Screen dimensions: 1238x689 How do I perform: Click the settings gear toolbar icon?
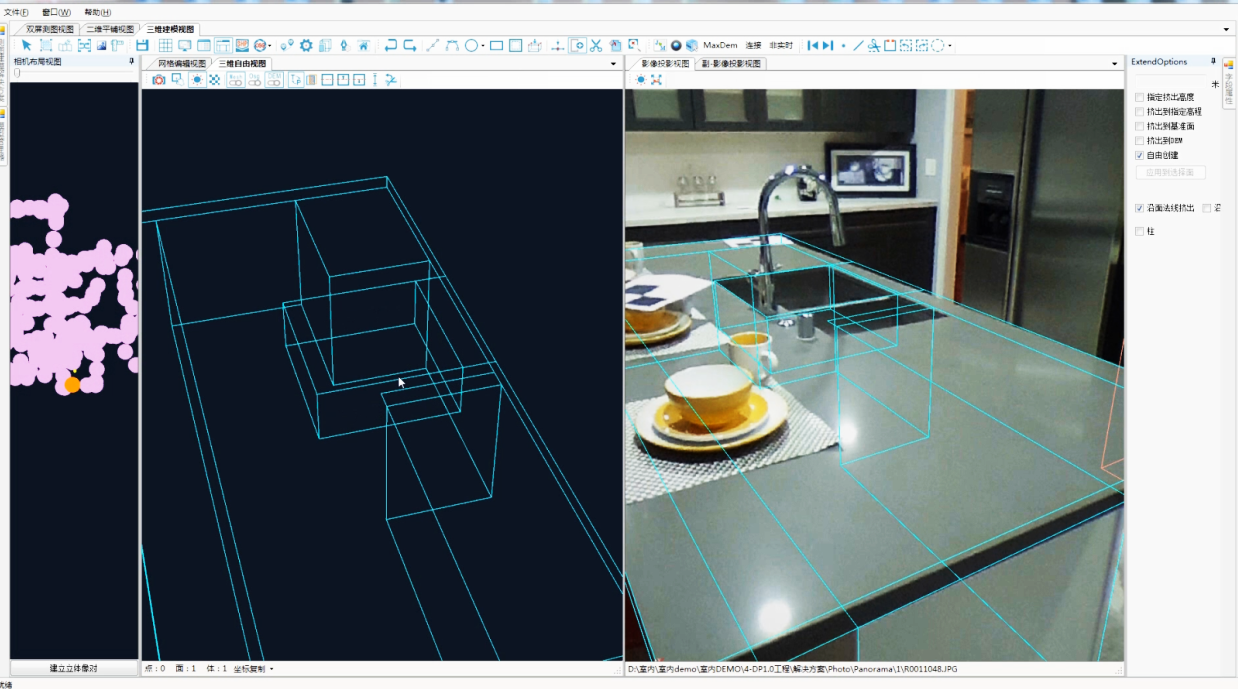click(x=306, y=46)
